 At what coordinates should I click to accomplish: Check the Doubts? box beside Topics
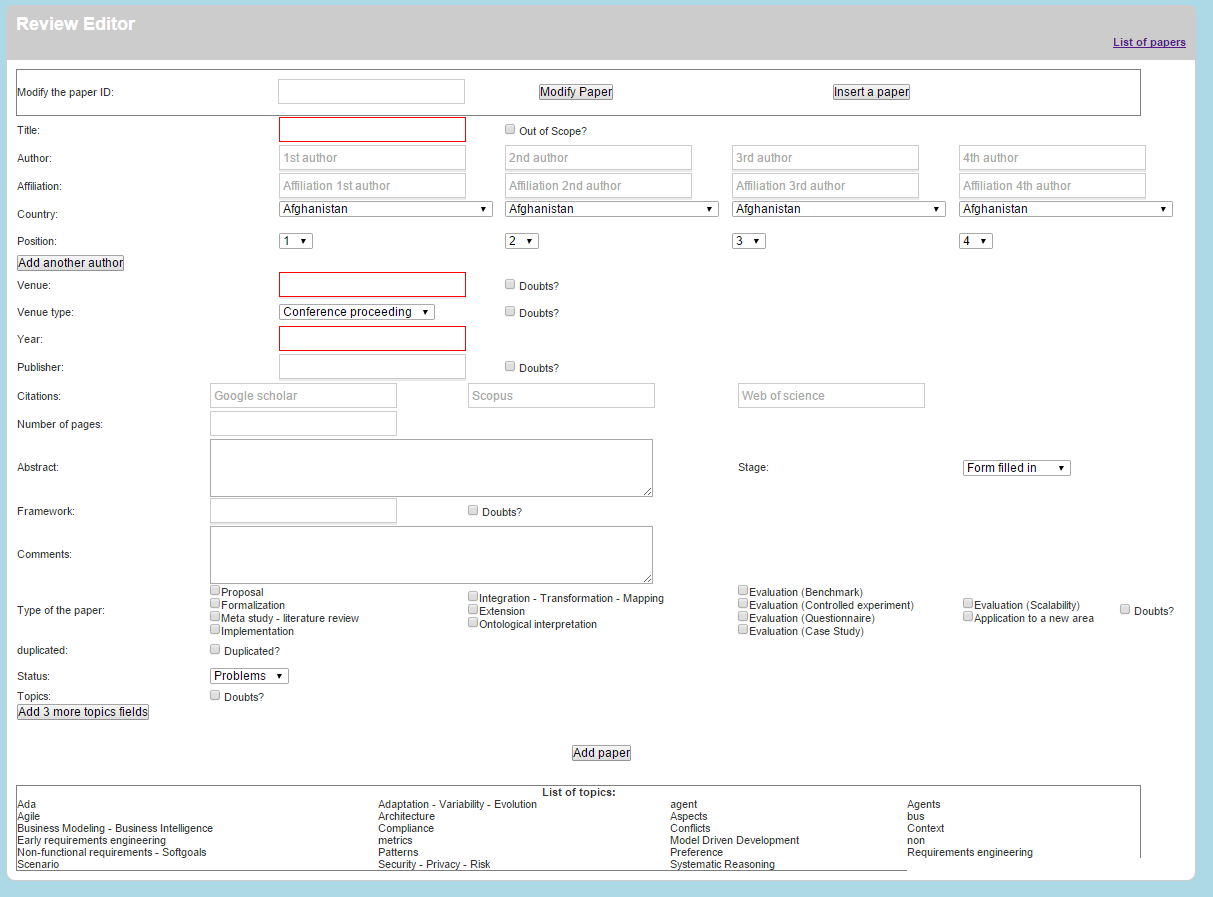point(215,695)
